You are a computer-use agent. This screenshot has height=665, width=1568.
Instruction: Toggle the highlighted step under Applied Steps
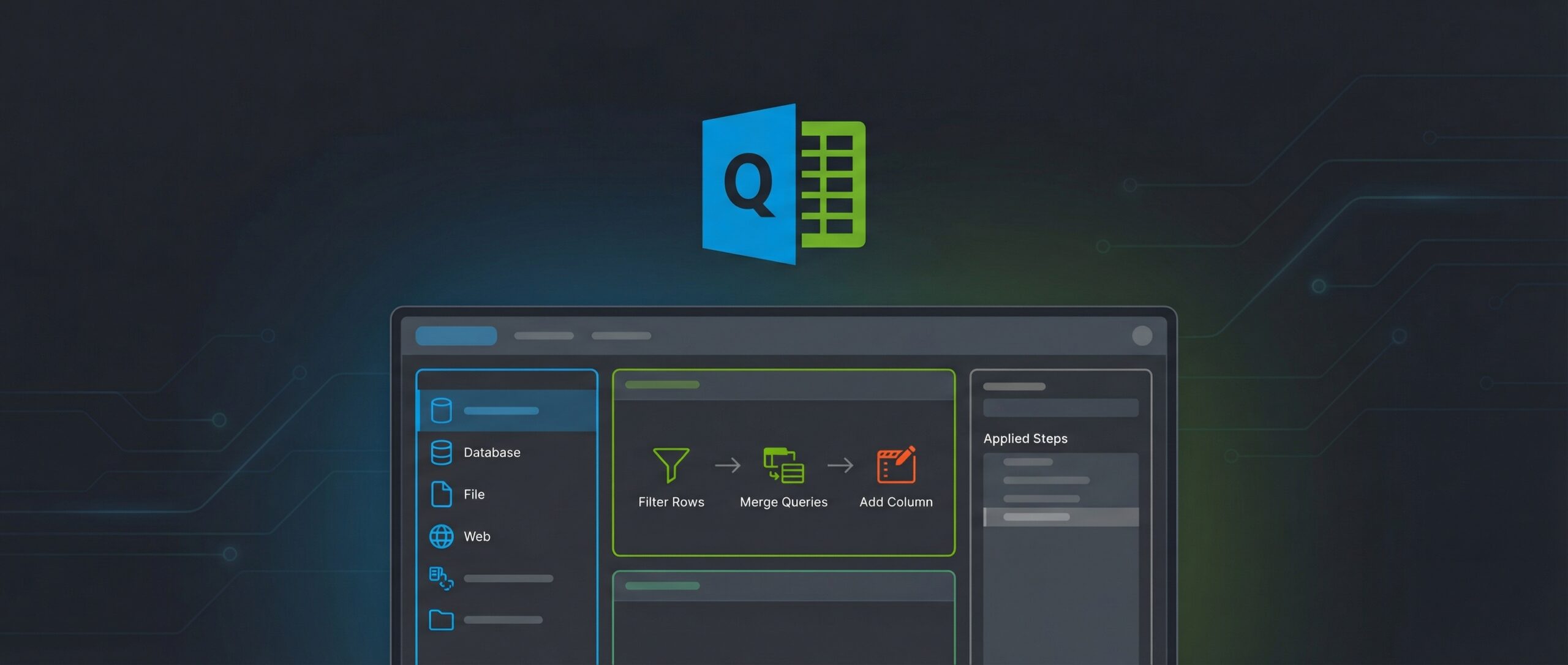(x=1061, y=516)
